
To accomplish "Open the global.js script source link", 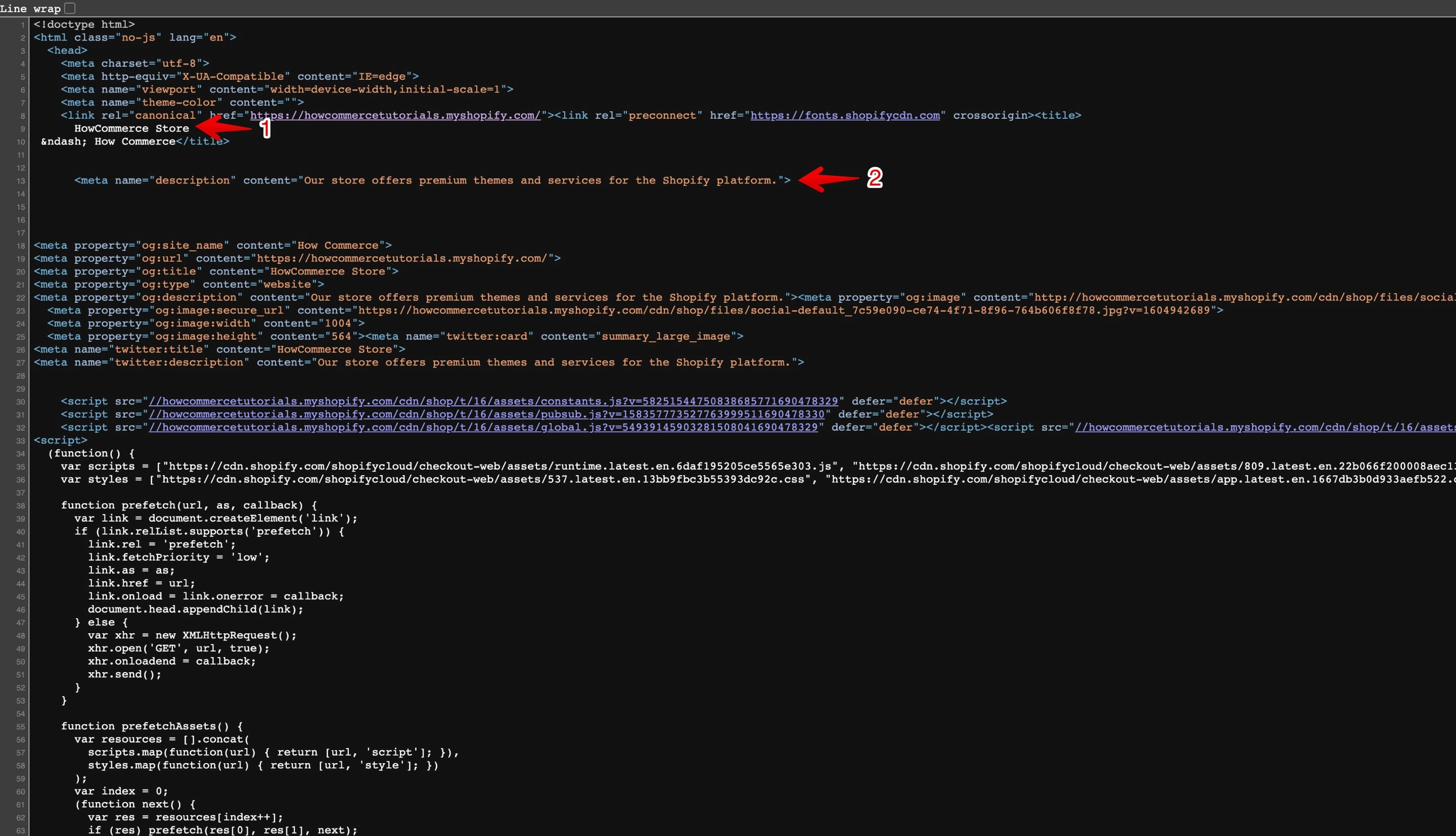I will click(x=483, y=427).
